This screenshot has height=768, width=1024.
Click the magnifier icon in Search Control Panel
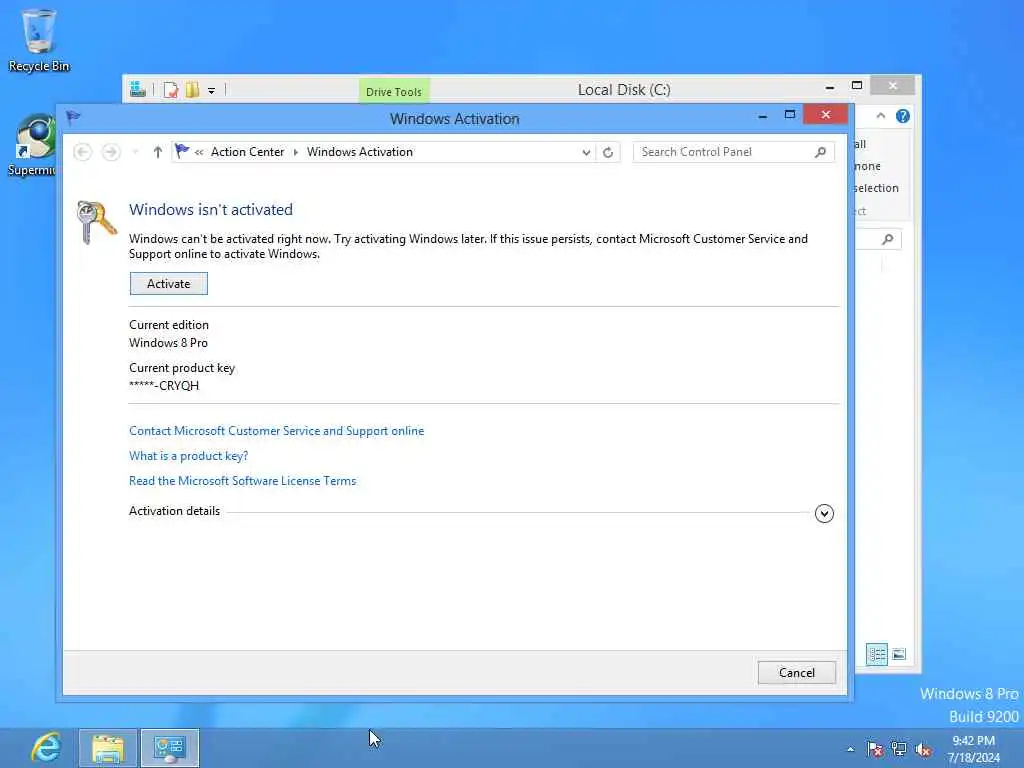pyautogui.click(x=820, y=152)
